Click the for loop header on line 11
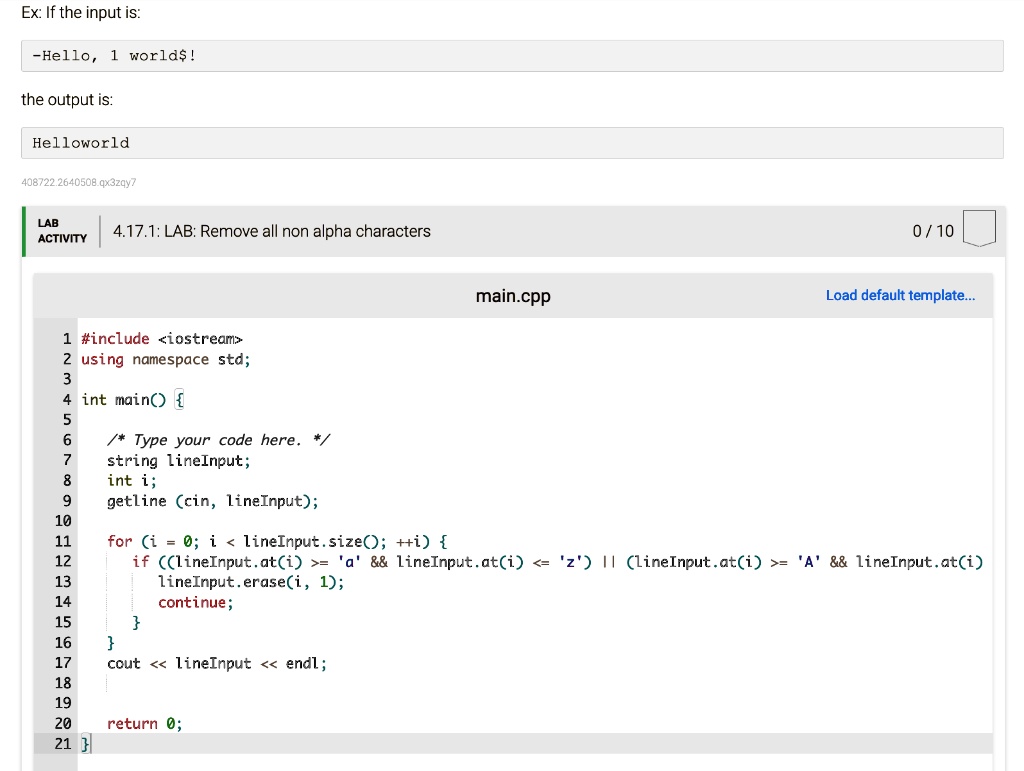1024x771 pixels. (x=277, y=541)
